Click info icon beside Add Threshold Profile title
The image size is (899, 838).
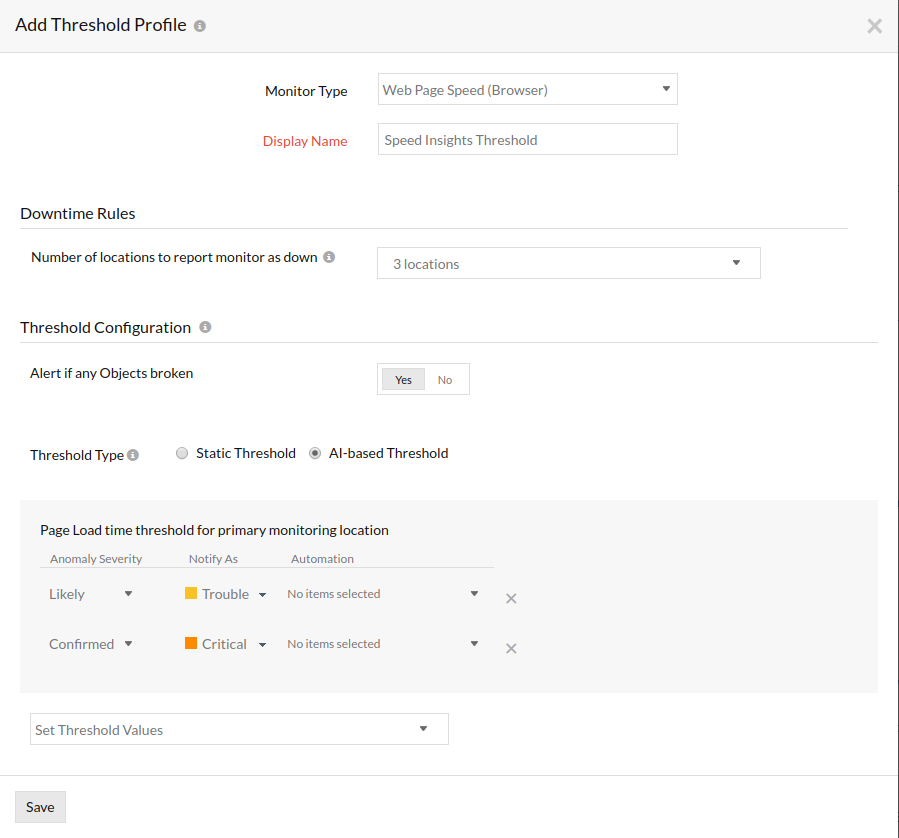[200, 26]
